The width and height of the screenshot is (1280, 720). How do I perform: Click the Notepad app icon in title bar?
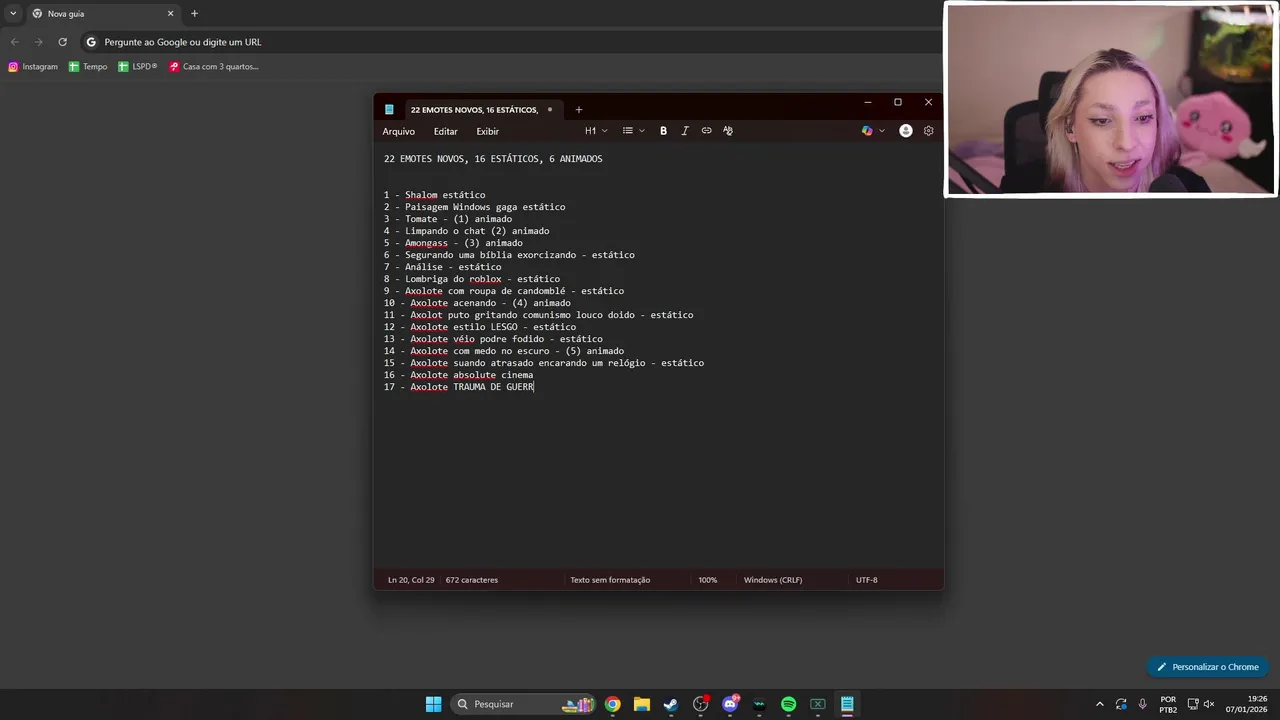389,110
